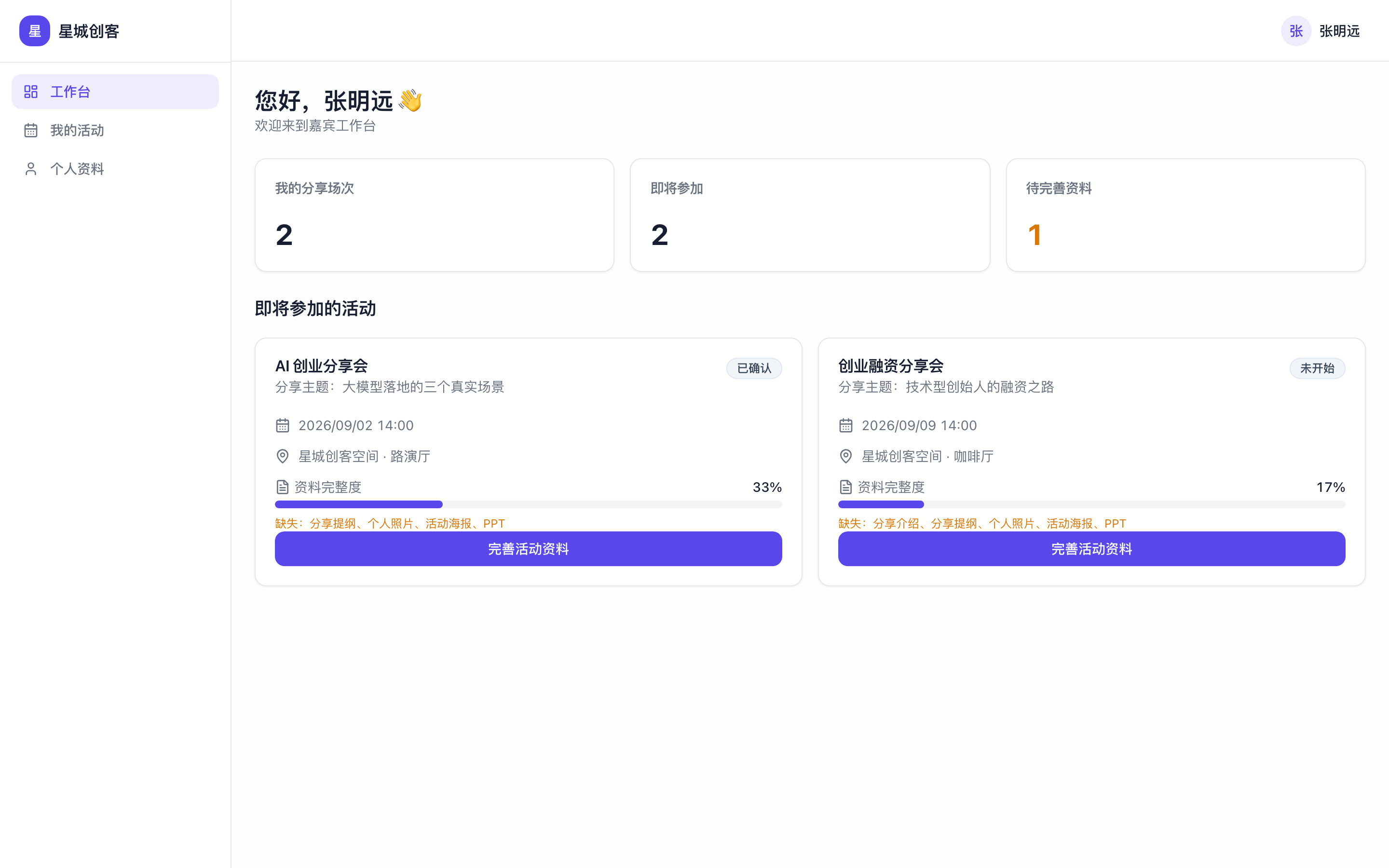Image resolution: width=1389 pixels, height=868 pixels.
Task: Click calendar icon beside 2026/09/09 14:00
Action: point(845,425)
